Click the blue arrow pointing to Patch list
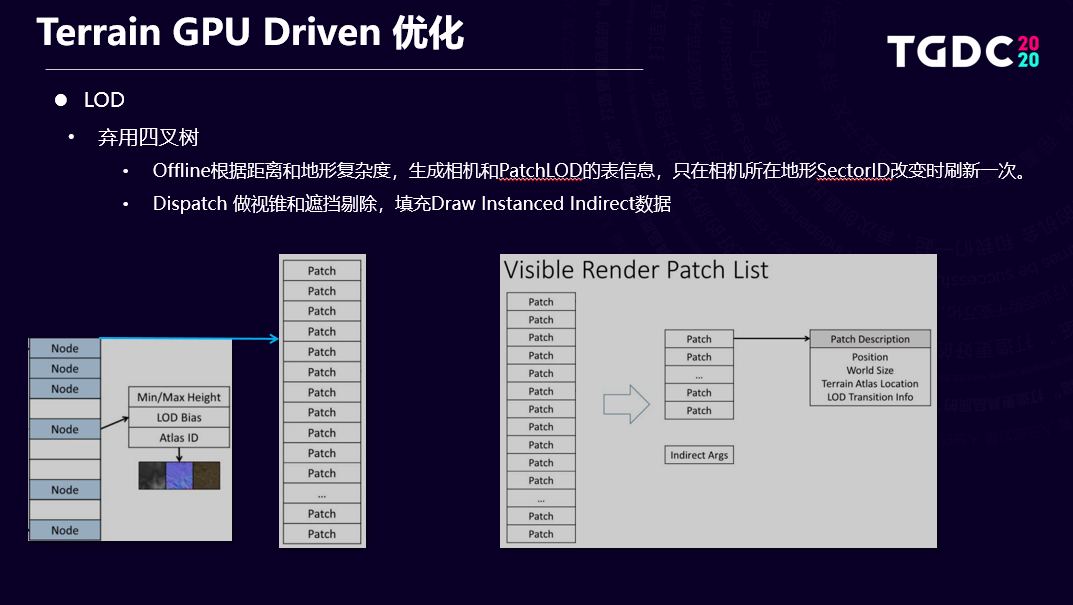 189,338
